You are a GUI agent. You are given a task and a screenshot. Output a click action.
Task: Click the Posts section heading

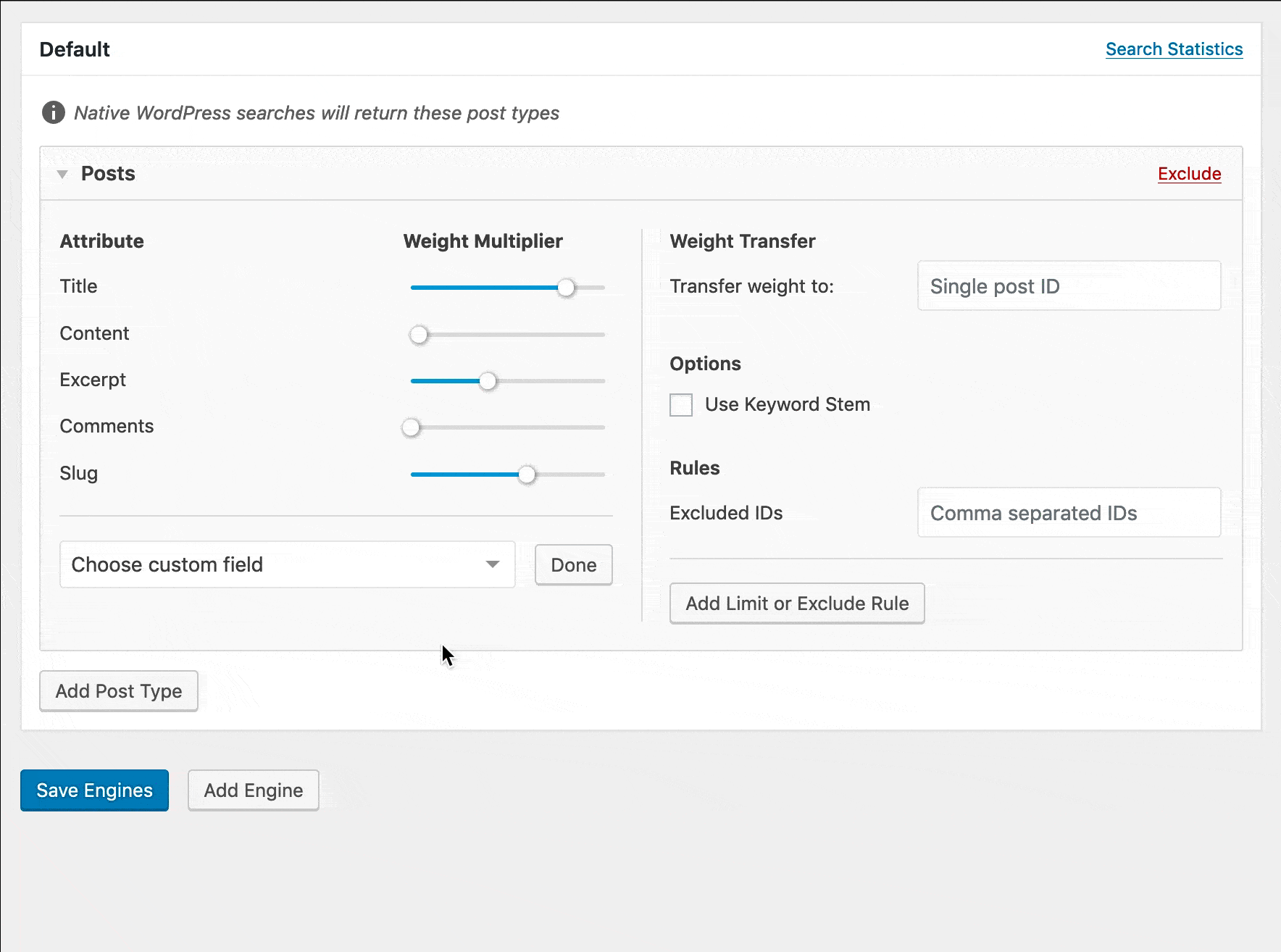[108, 174]
